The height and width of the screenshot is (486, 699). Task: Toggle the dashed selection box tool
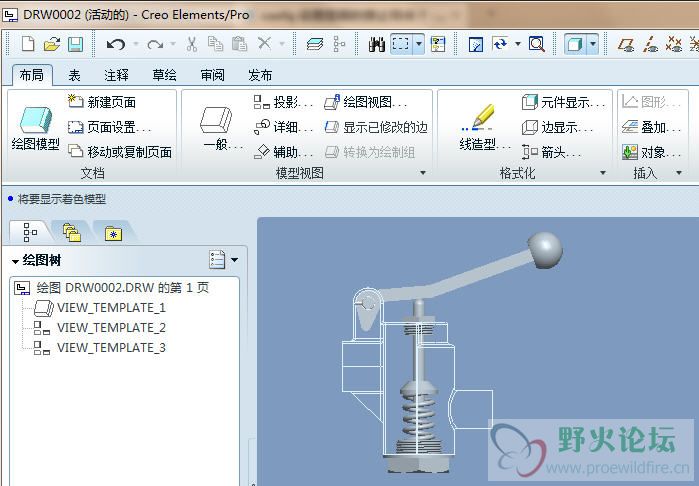click(x=400, y=44)
